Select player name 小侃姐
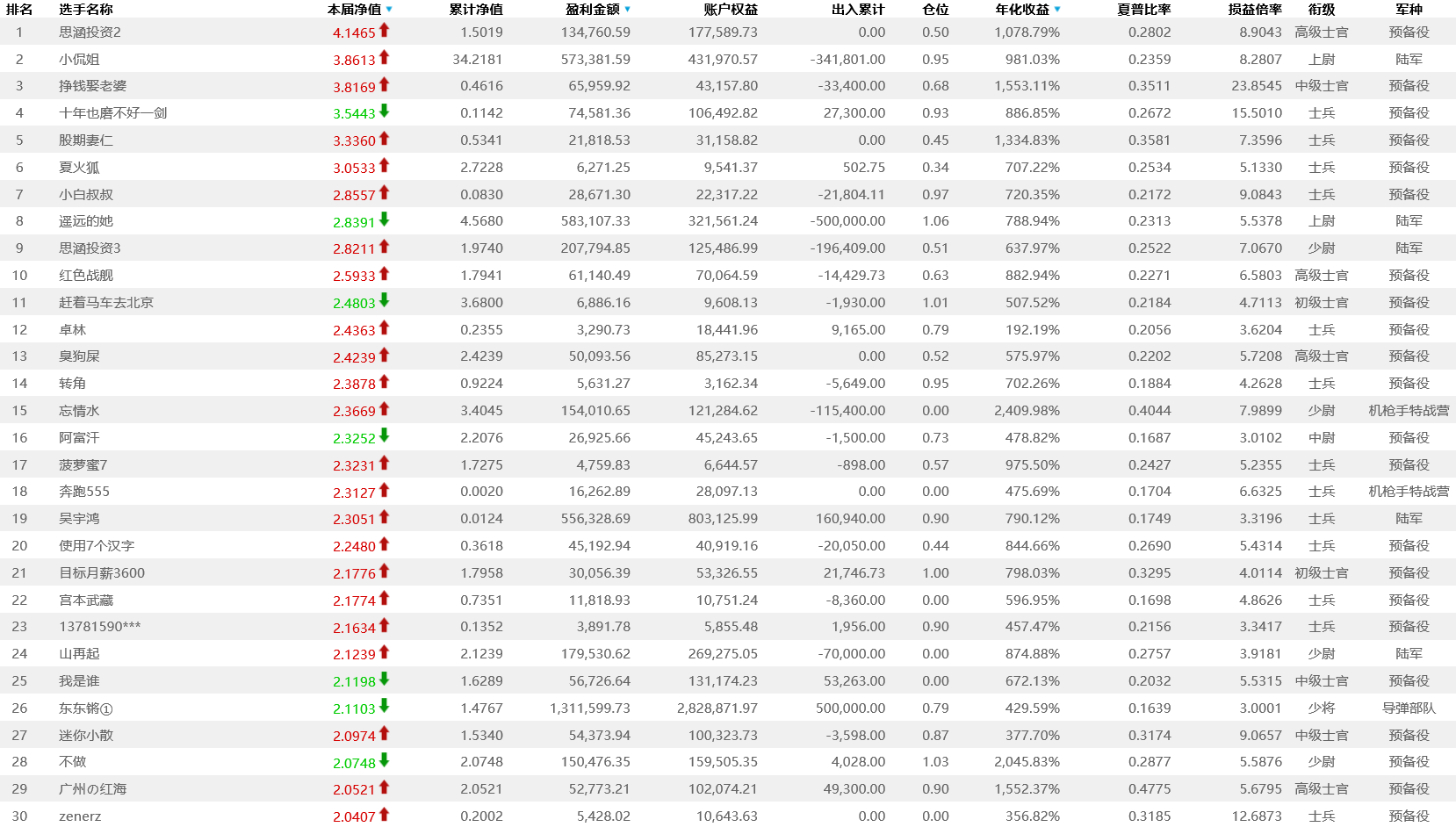The image size is (1456, 827). coord(79,59)
